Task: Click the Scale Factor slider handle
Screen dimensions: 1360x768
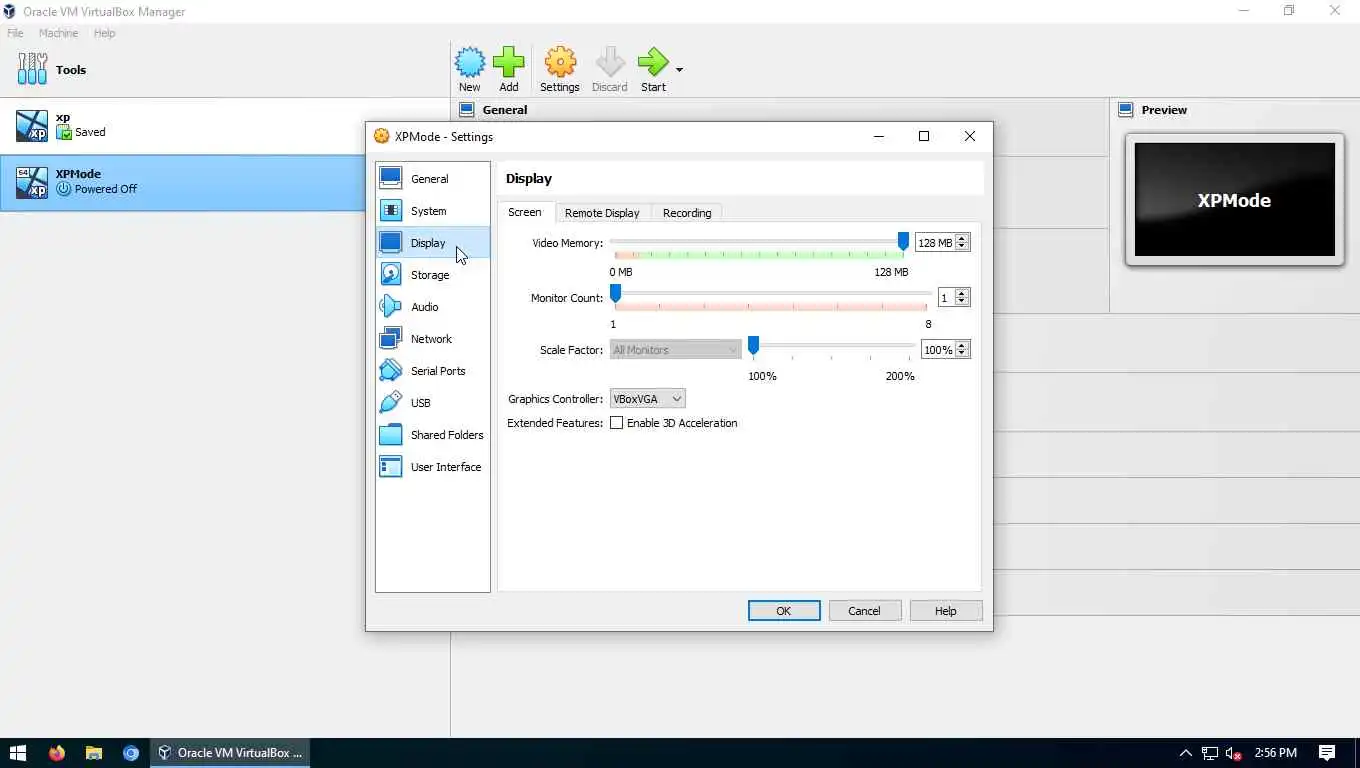Action: 754,345
